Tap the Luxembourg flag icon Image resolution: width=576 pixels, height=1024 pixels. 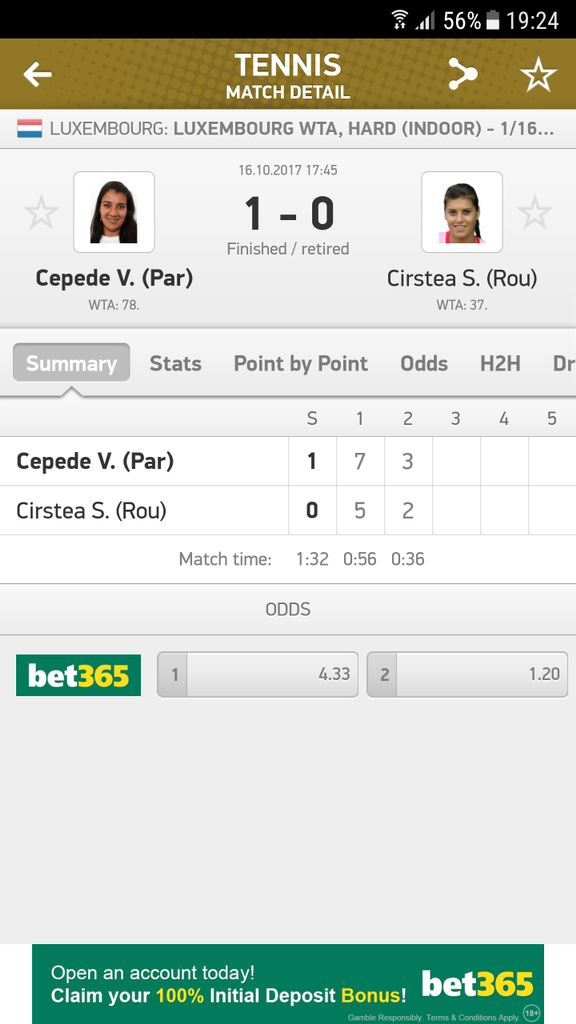pos(30,128)
